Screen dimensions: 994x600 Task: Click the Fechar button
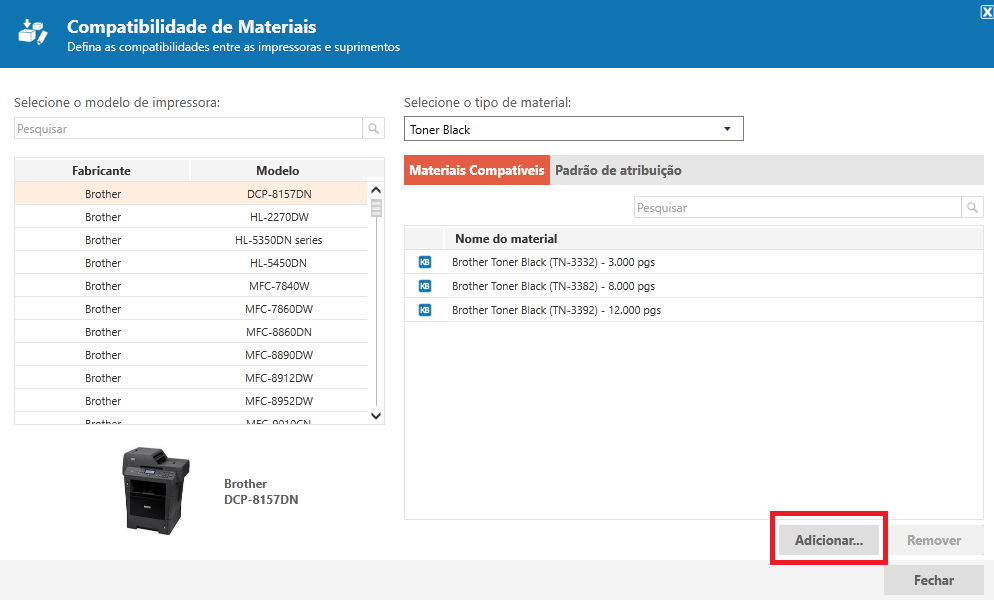coord(933,580)
